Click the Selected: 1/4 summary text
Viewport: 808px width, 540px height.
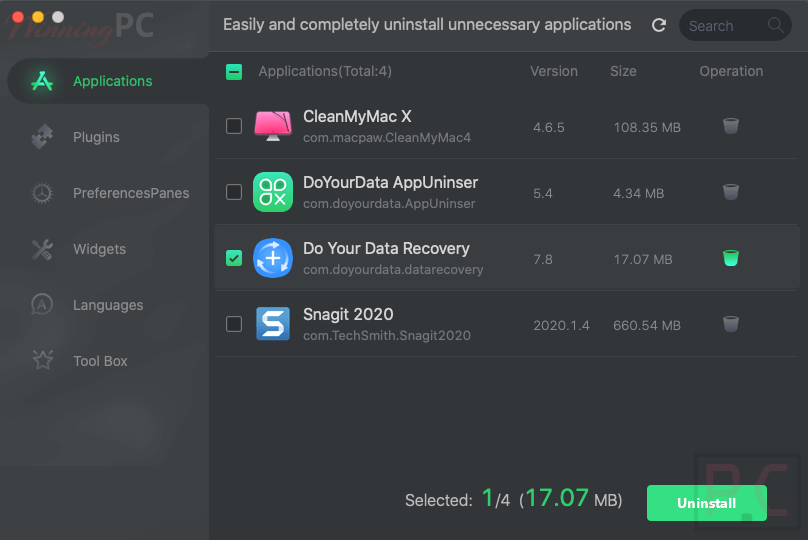click(x=513, y=499)
